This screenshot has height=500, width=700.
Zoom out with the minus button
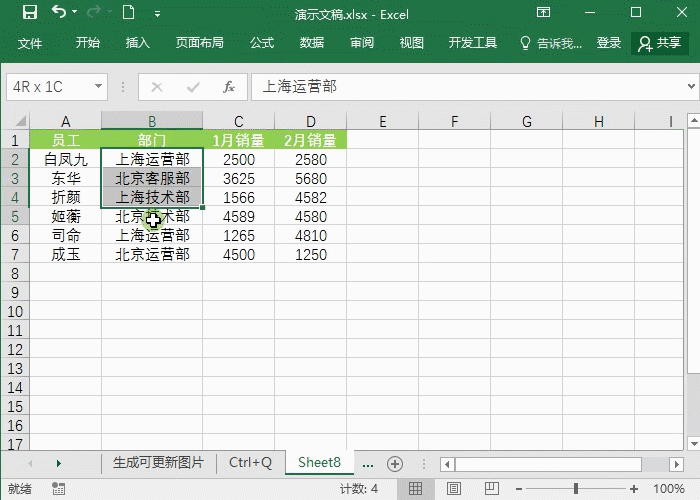coord(519,489)
